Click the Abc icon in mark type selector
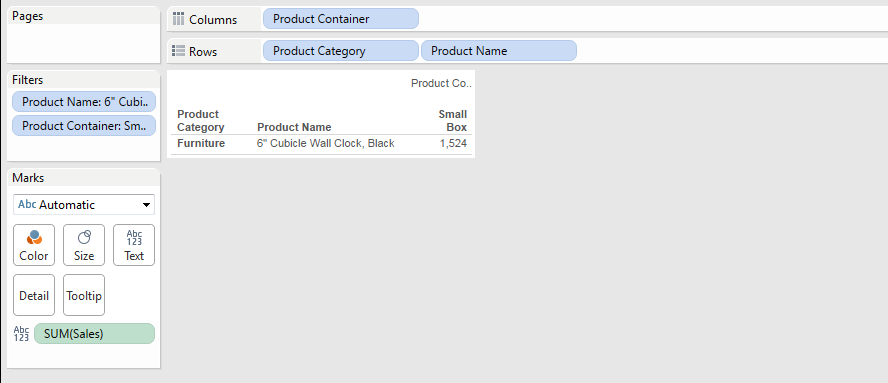The width and height of the screenshot is (888, 383). (x=27, y=205)
